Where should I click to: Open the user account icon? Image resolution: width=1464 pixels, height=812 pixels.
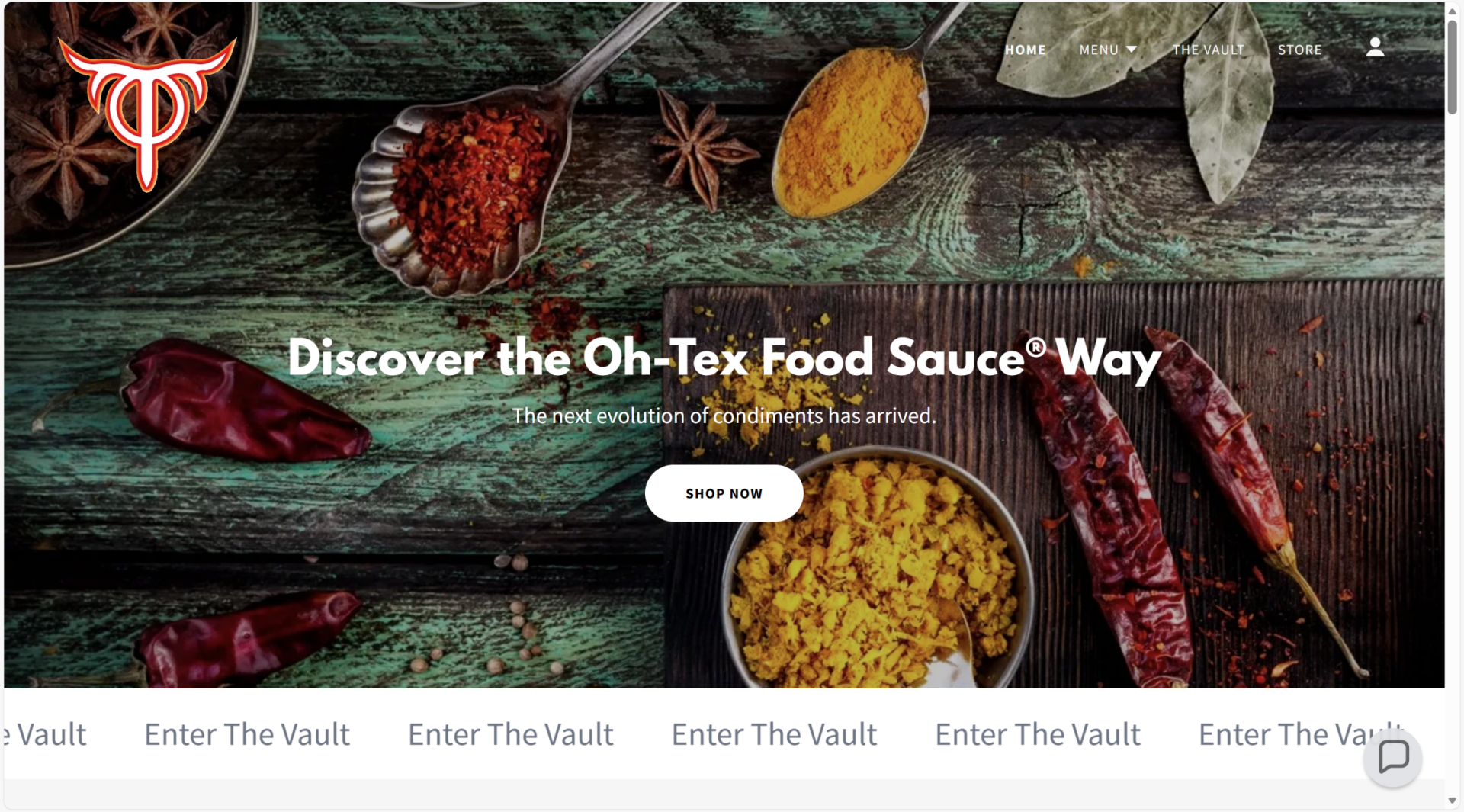coord(1375,47)
